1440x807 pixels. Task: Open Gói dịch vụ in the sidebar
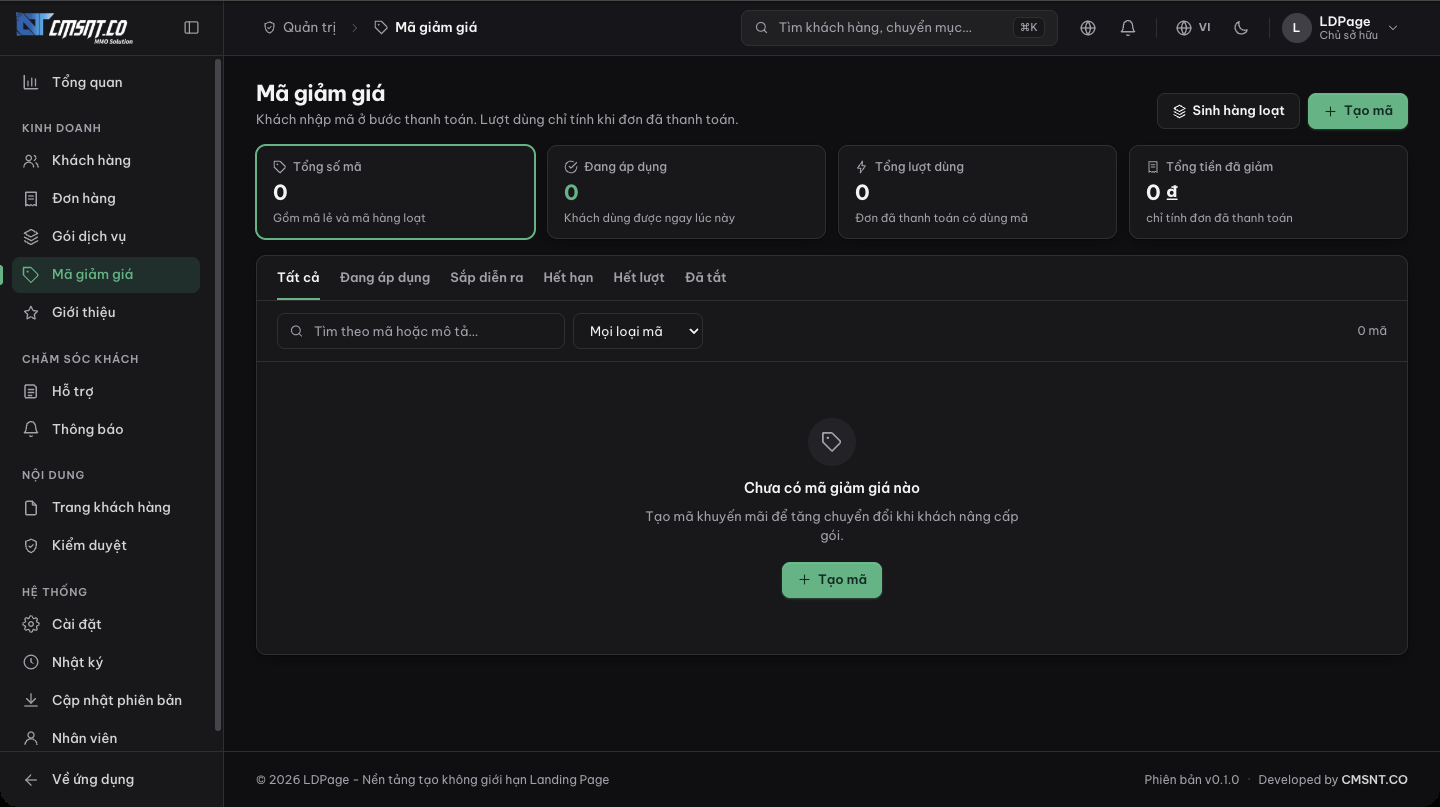106,236
